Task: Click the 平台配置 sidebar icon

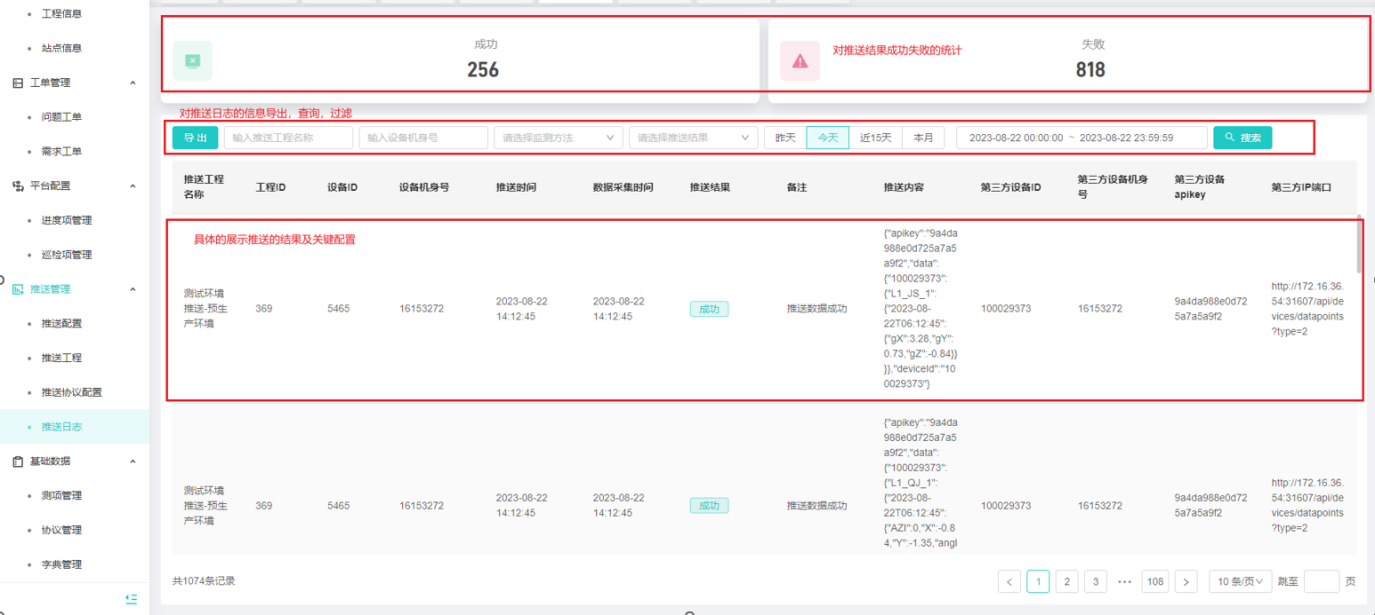Action: [17, 186]
